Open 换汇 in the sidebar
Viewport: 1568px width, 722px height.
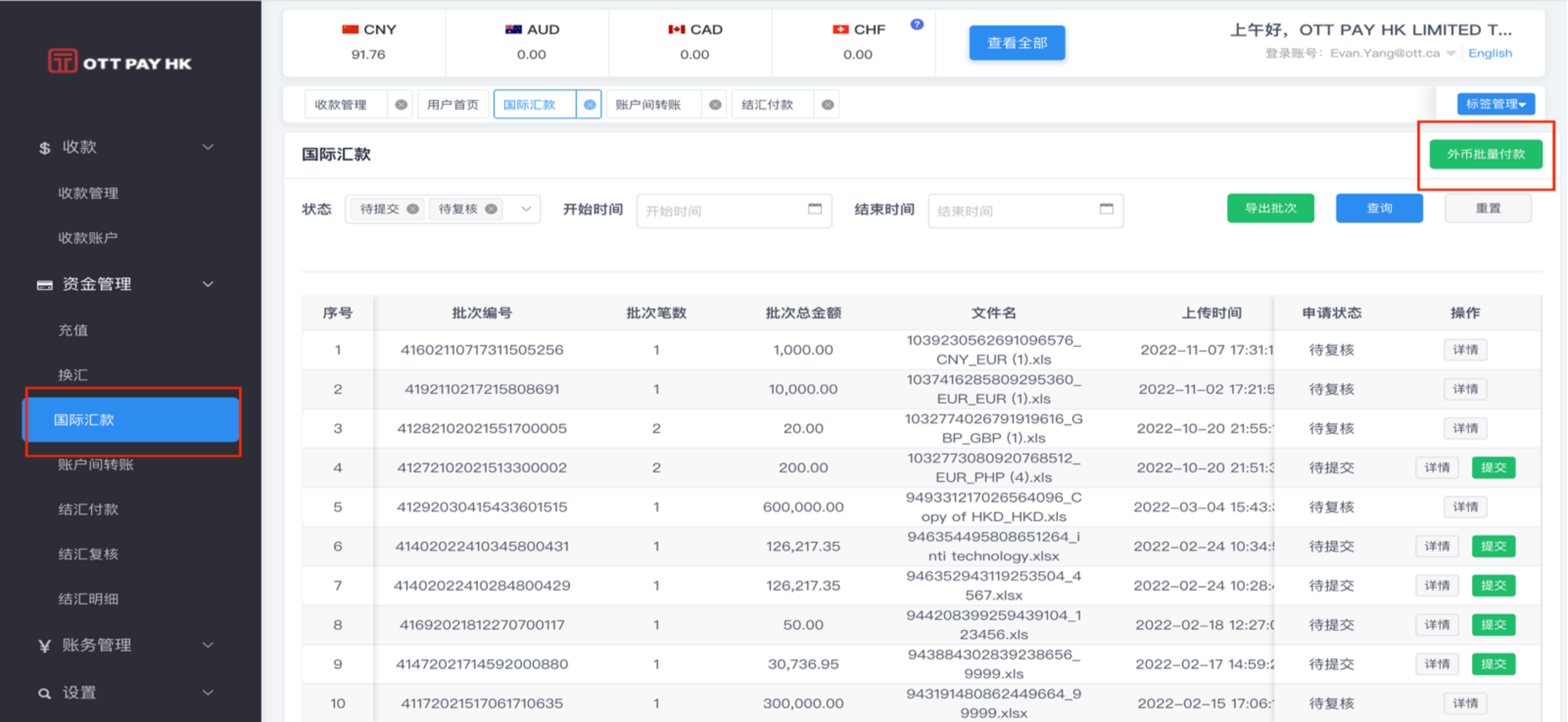(73, 375)
